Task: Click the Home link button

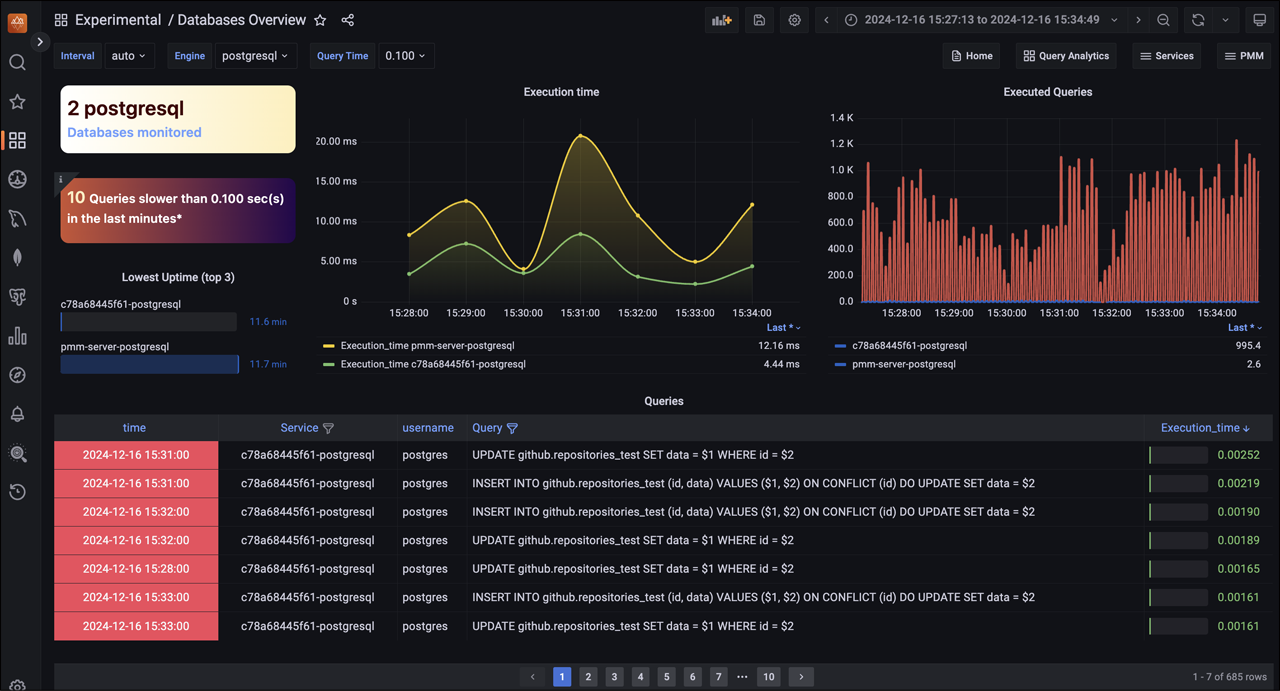Action: (971, 56)
